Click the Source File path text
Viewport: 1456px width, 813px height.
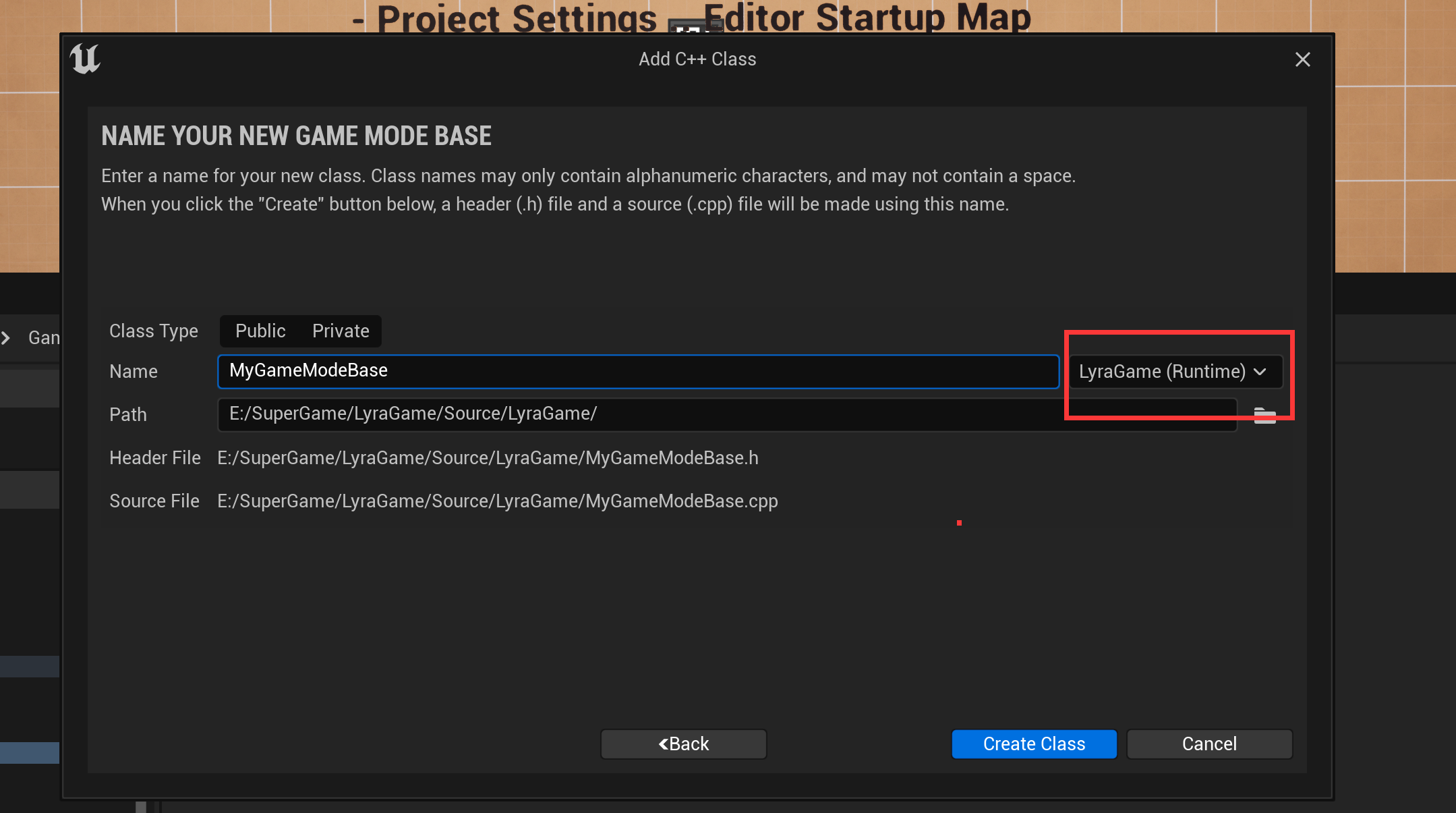[x=497, y=501]
